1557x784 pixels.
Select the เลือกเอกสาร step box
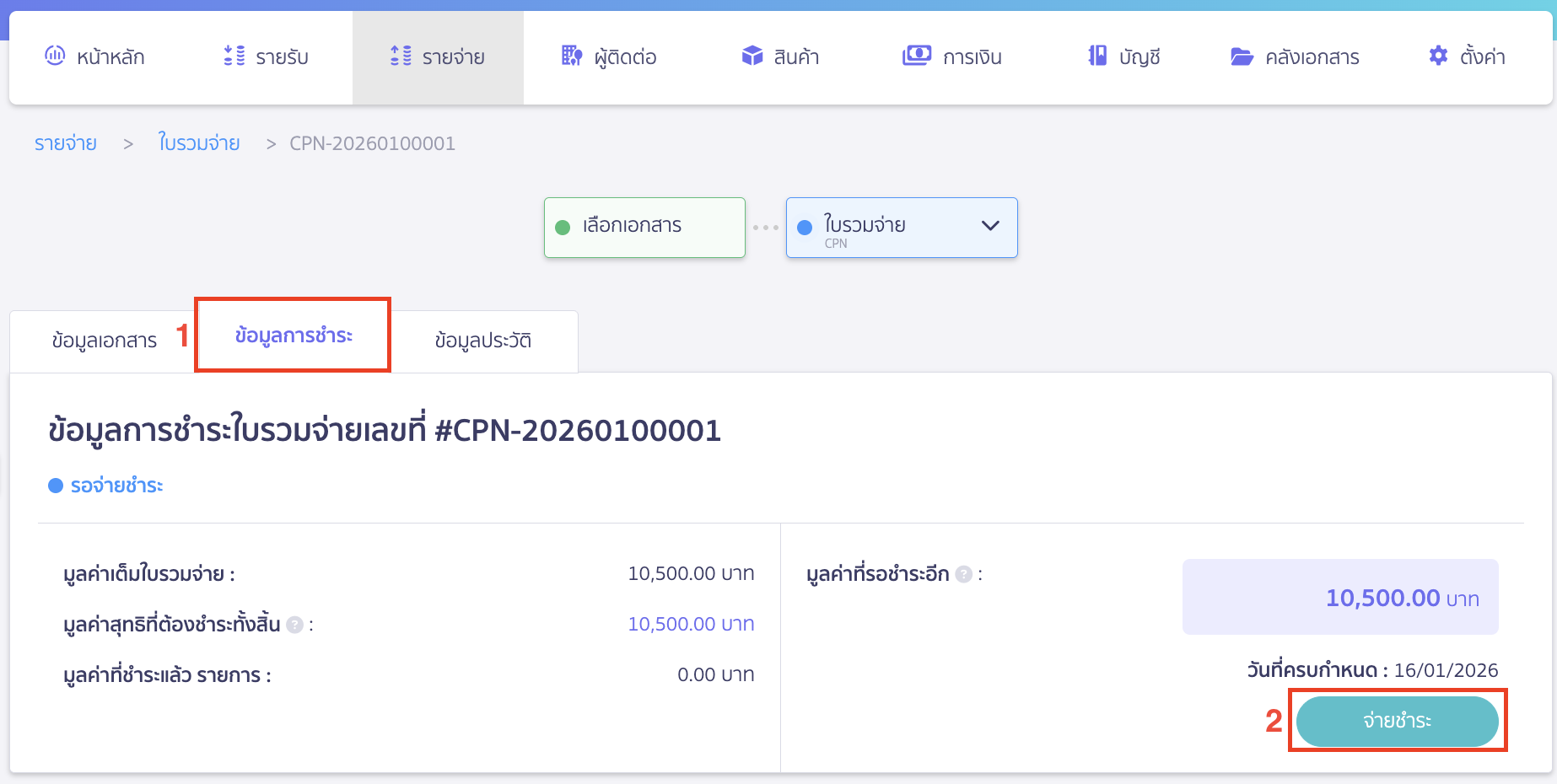(644, 227)
